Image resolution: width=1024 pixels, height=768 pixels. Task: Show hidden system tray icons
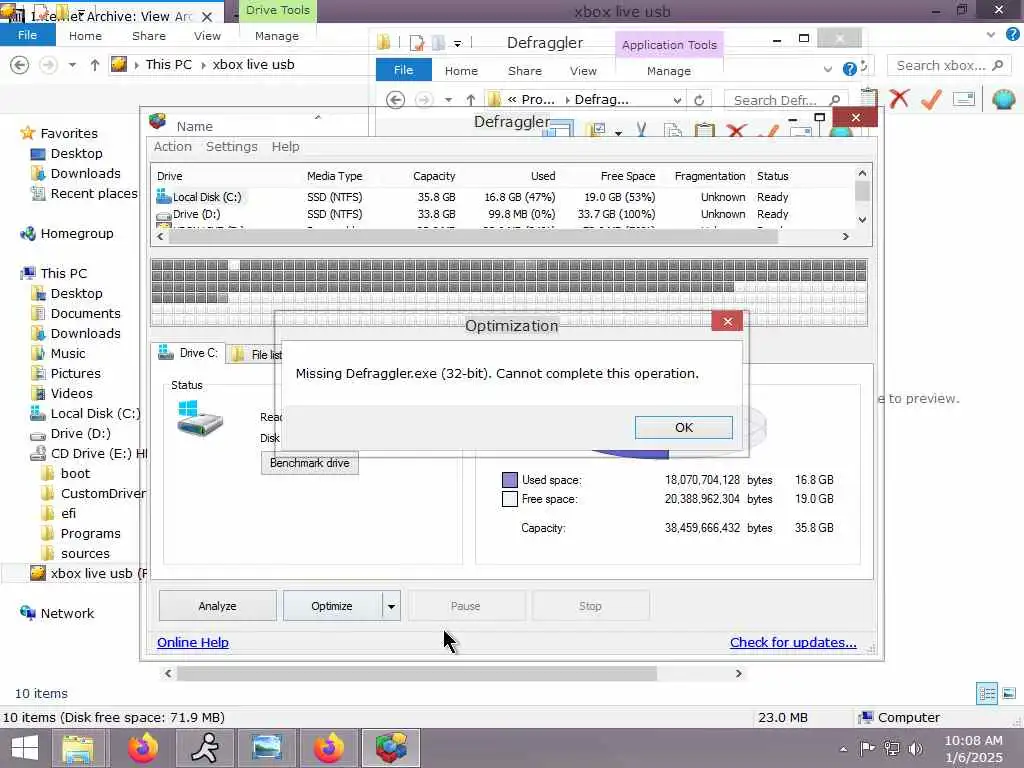[x=843, y=749]
